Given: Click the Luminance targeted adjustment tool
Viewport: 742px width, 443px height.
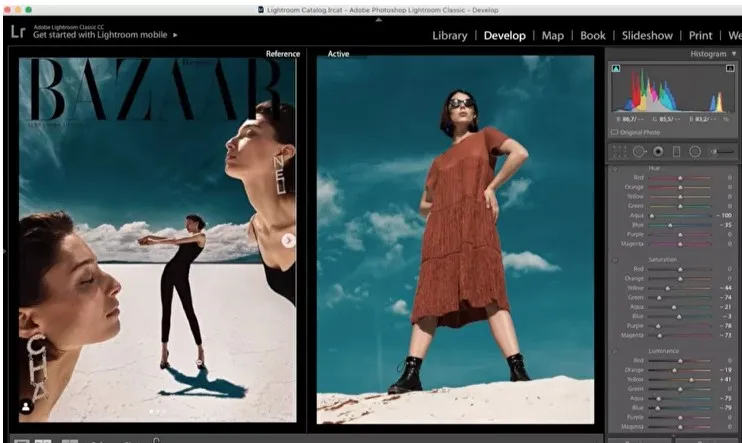Looking at the screenshot, I should point(615,351).
